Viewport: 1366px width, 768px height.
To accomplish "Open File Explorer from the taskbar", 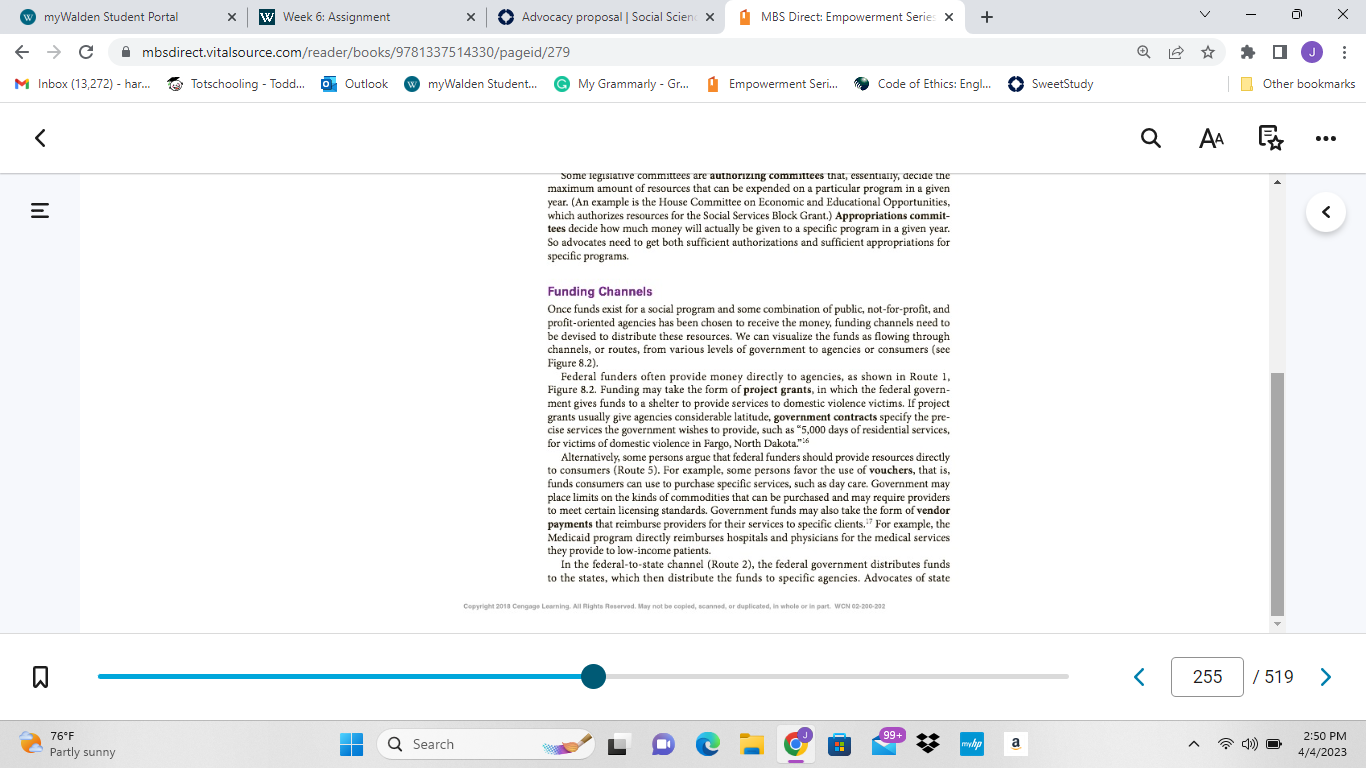I will point(752,744).
